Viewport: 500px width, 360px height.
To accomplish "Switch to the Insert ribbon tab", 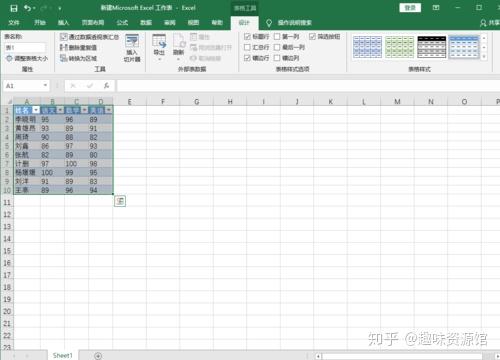I will coord(63,22).
